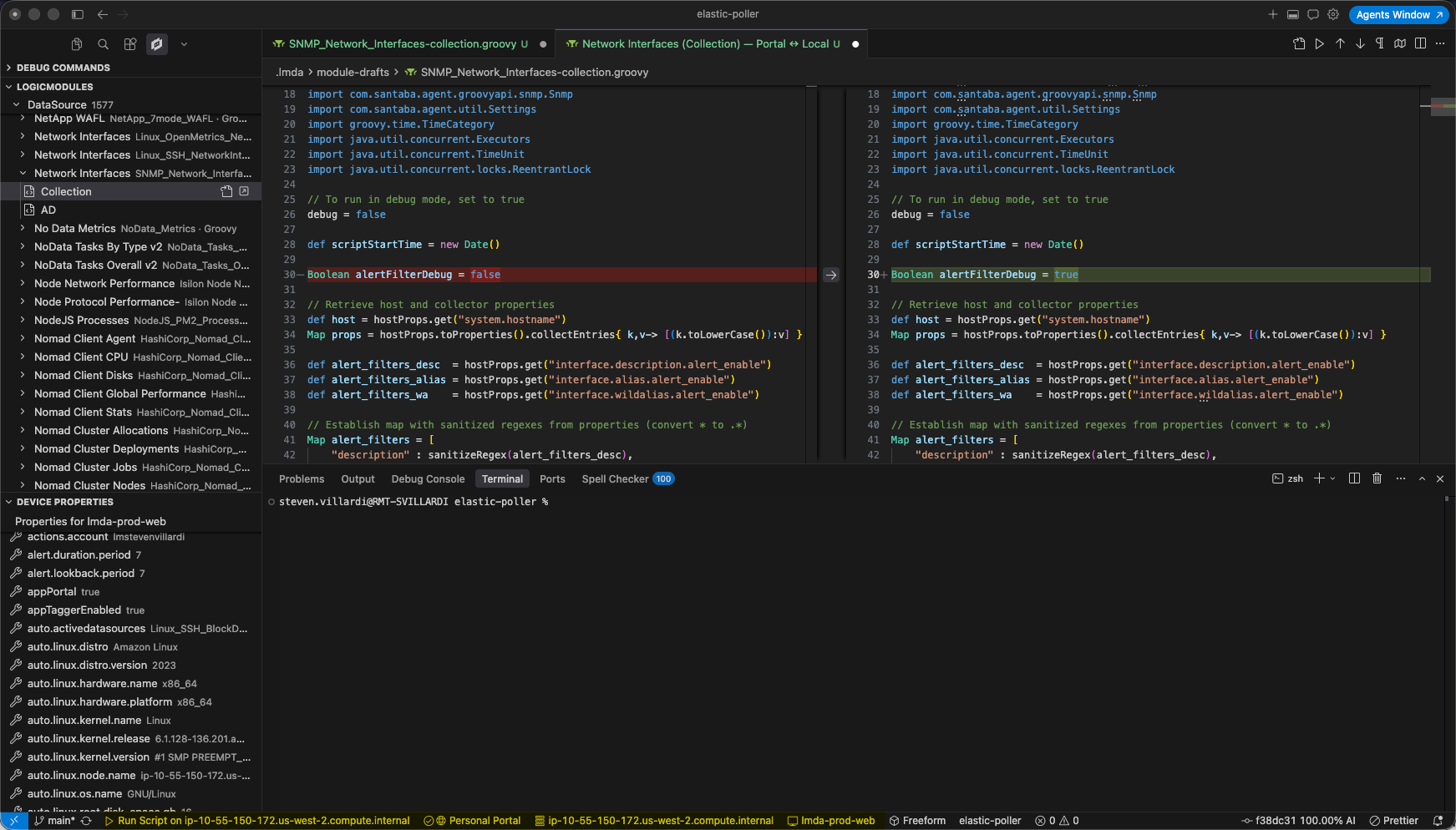
Task: Click the main* git branch in status bar
Action: click(54, 821)
